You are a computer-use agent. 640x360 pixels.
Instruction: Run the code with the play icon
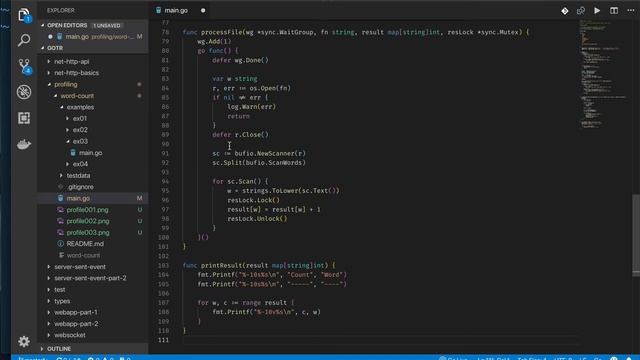point(597,11)
